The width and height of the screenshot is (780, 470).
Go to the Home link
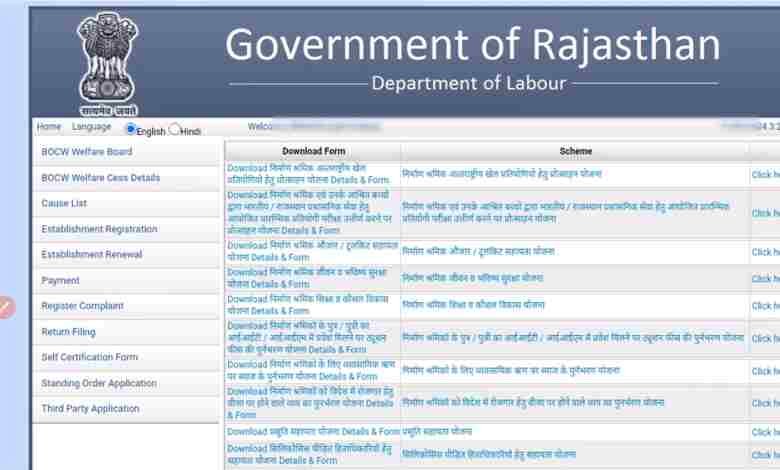(x=49, y=127)
